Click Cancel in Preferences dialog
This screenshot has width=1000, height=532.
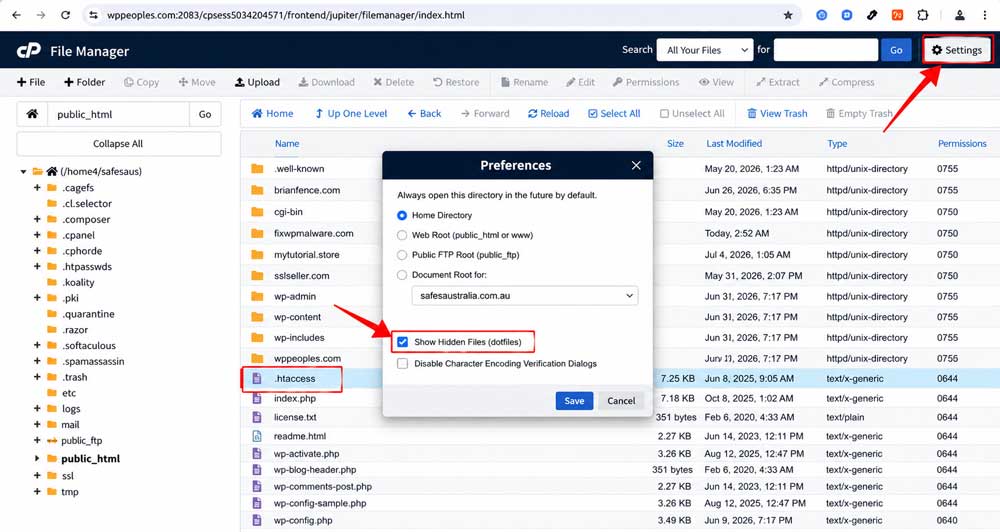[x=621, y=401]
